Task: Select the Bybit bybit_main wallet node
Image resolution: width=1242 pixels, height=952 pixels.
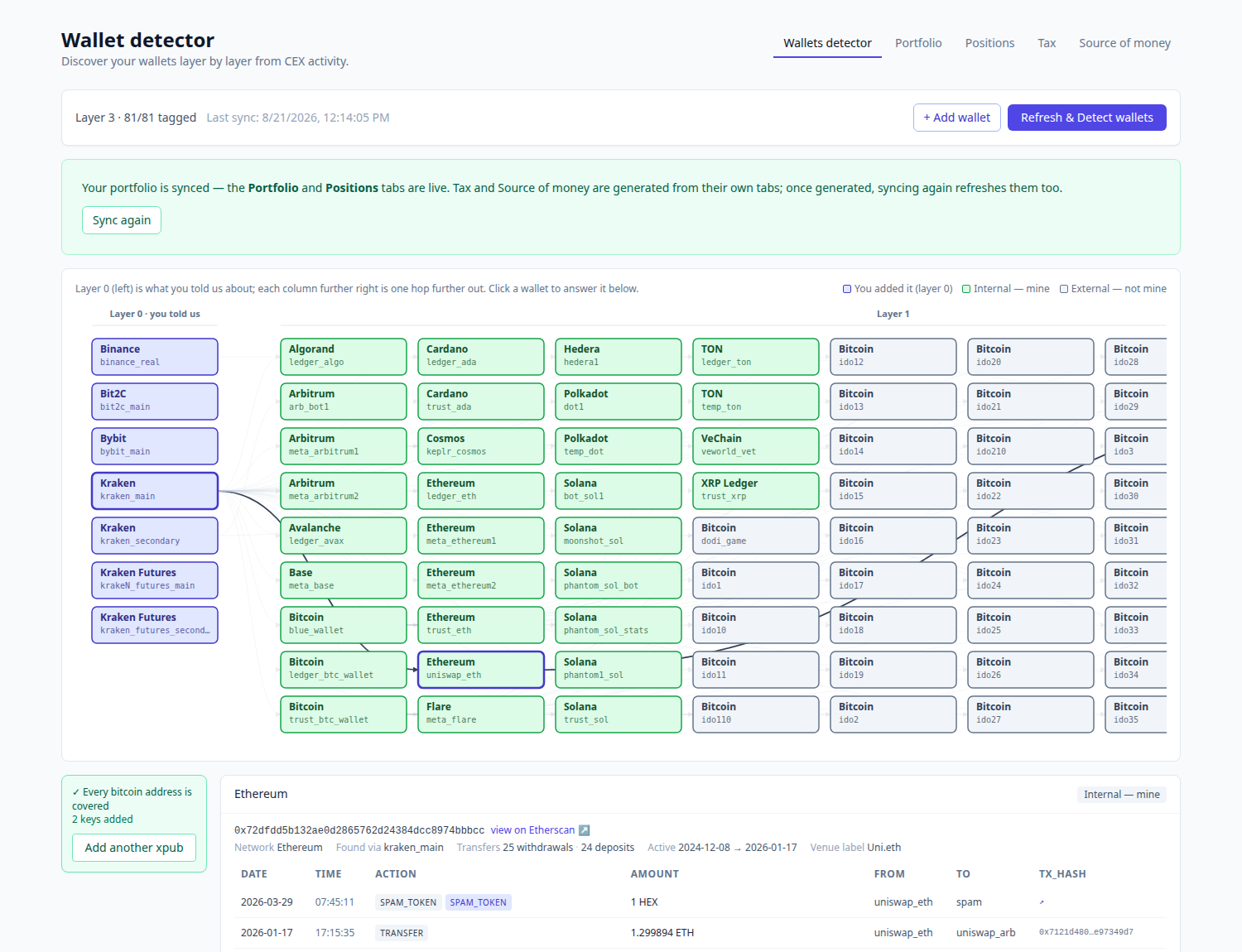Action: [155, 446]
